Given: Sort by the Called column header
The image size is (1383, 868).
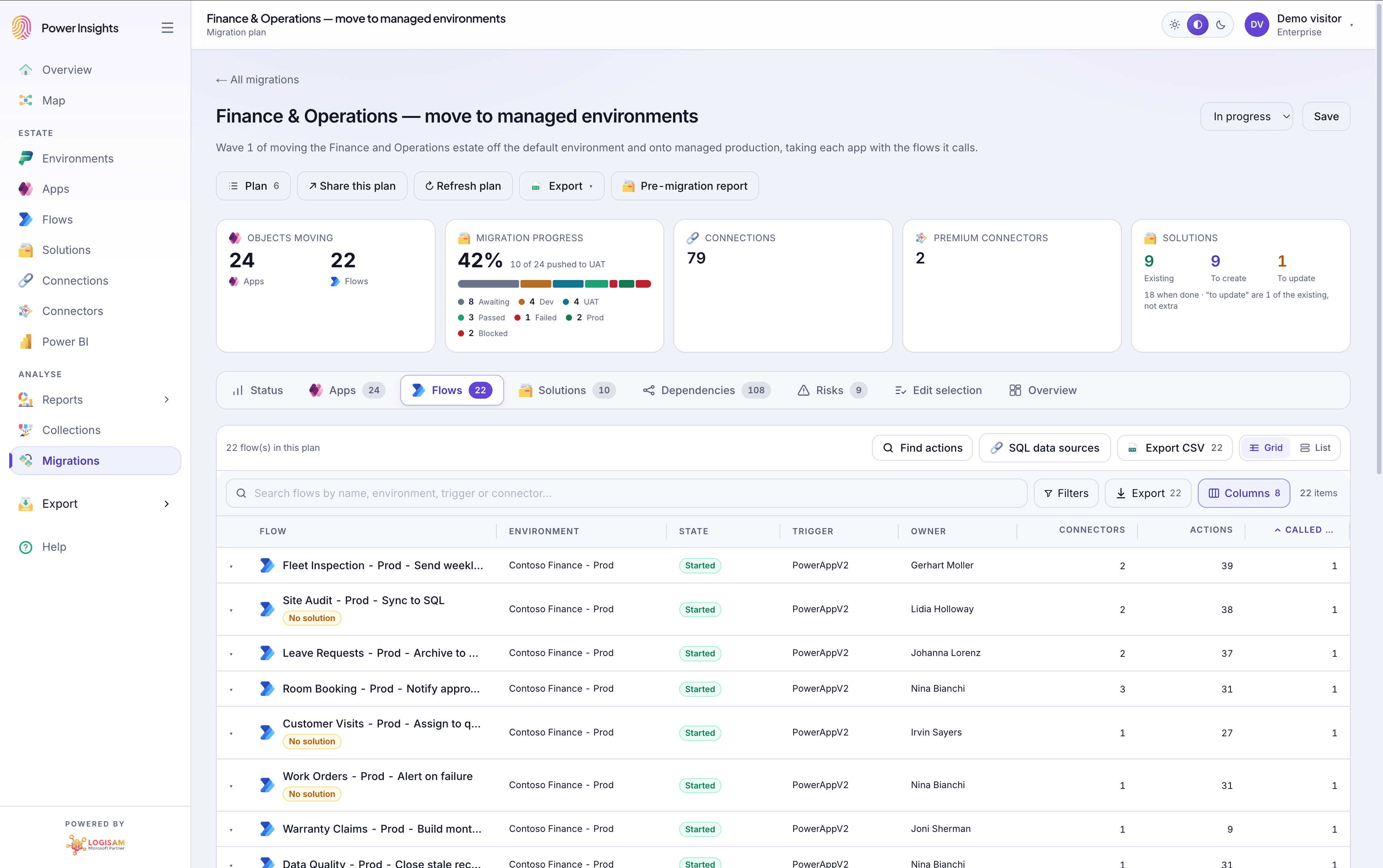Looking at the screenshot, I should coord(1304,530).
